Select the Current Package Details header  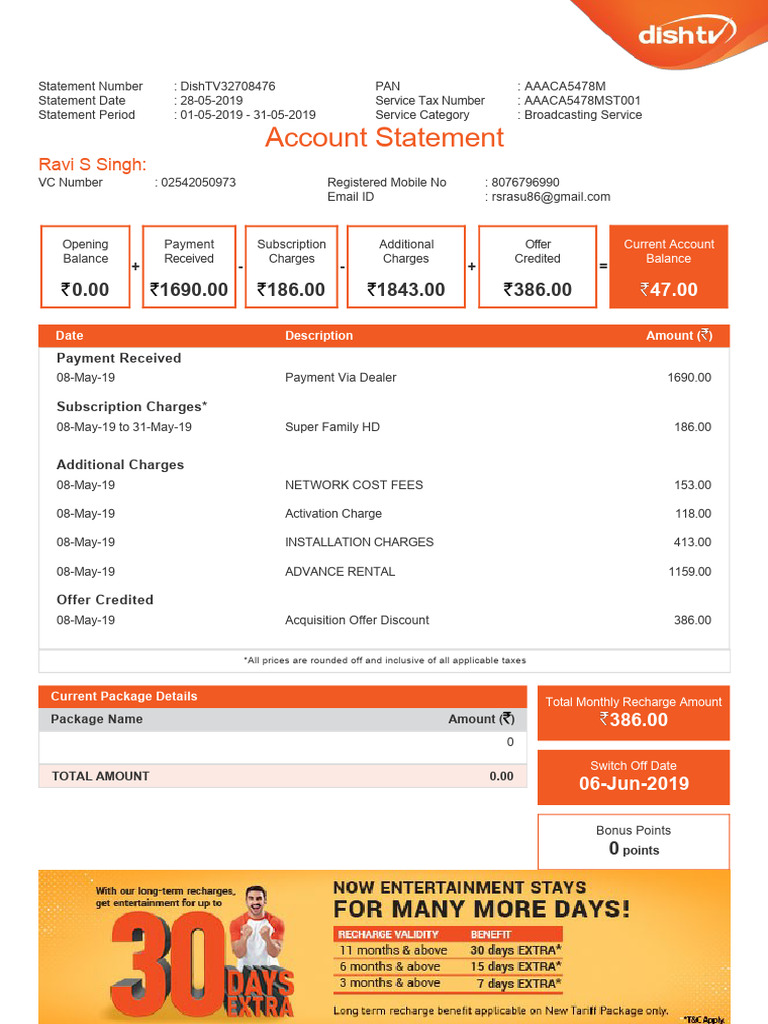point(282,696)
